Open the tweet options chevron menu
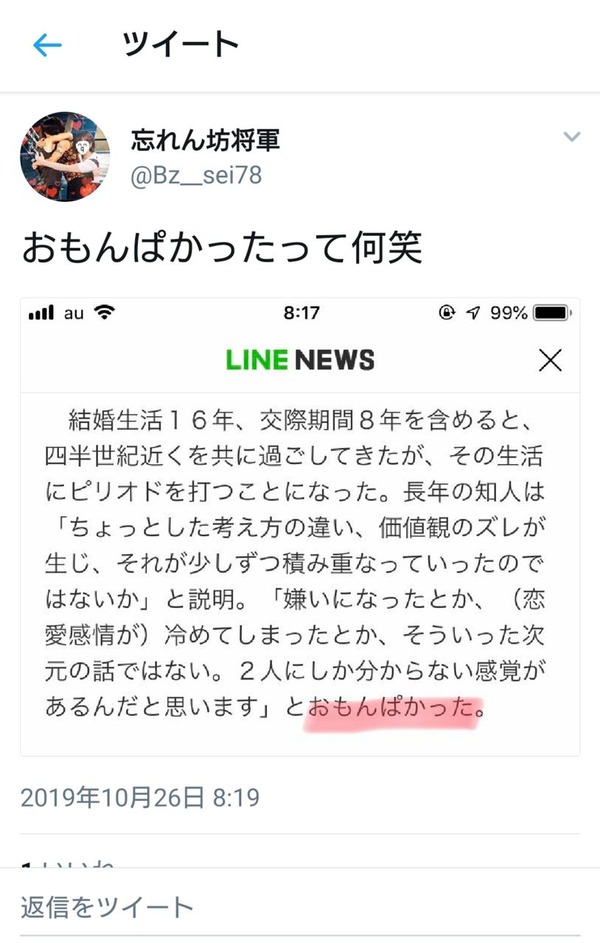Viewport: 600px width, 943px height. [572, 137]
